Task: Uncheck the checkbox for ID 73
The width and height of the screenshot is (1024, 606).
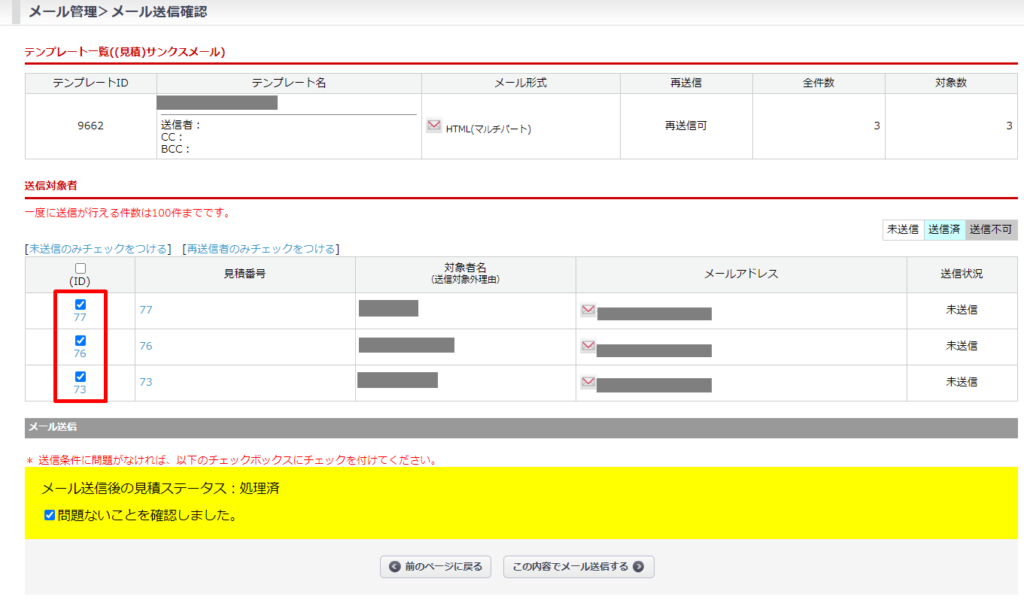Action: click(80, 376)
